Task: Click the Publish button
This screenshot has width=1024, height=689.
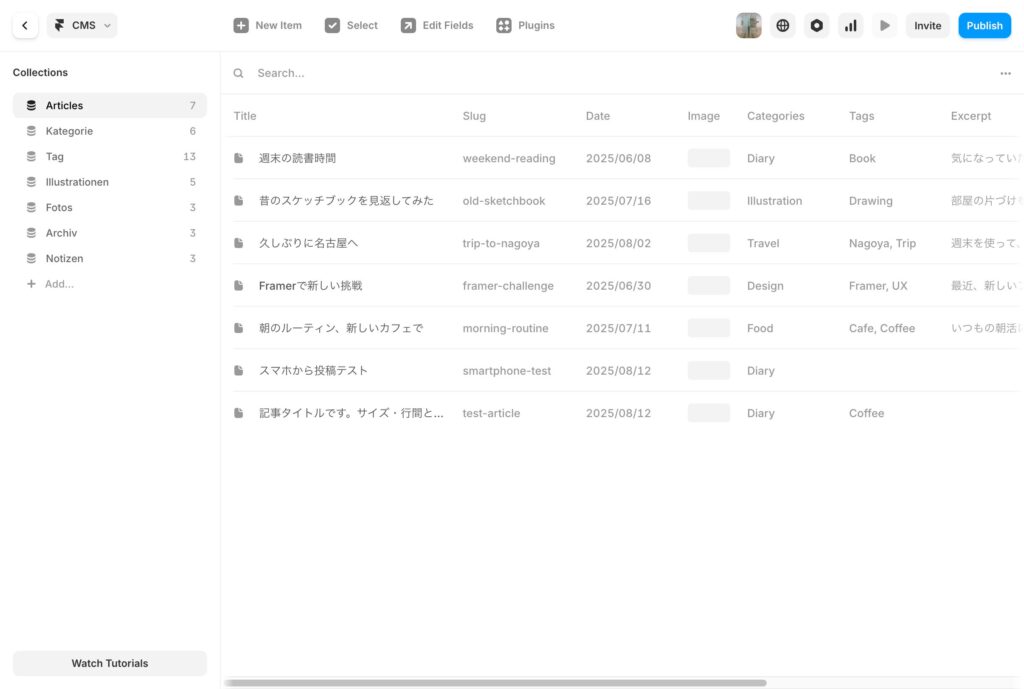Action: (x=984, y=26)
